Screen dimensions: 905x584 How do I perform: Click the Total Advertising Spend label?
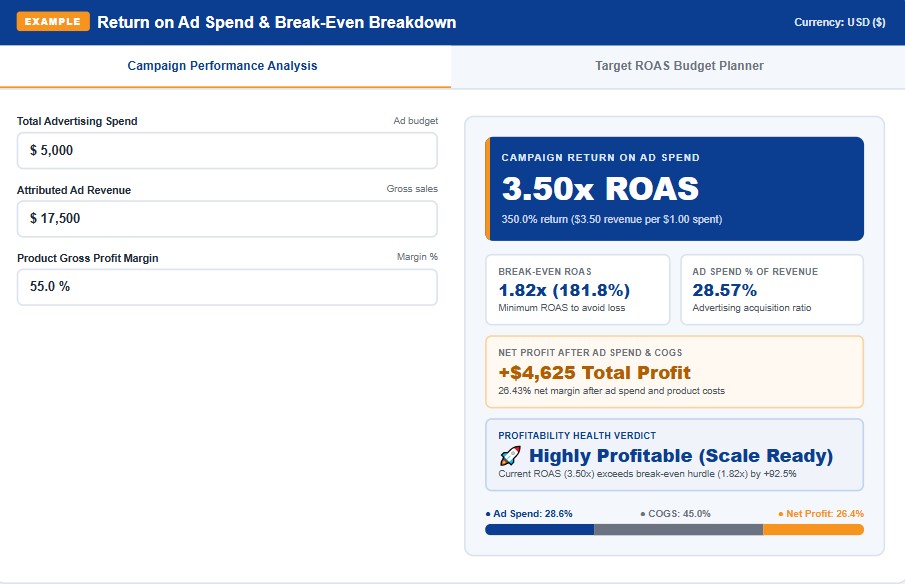(x=77, y=121)
